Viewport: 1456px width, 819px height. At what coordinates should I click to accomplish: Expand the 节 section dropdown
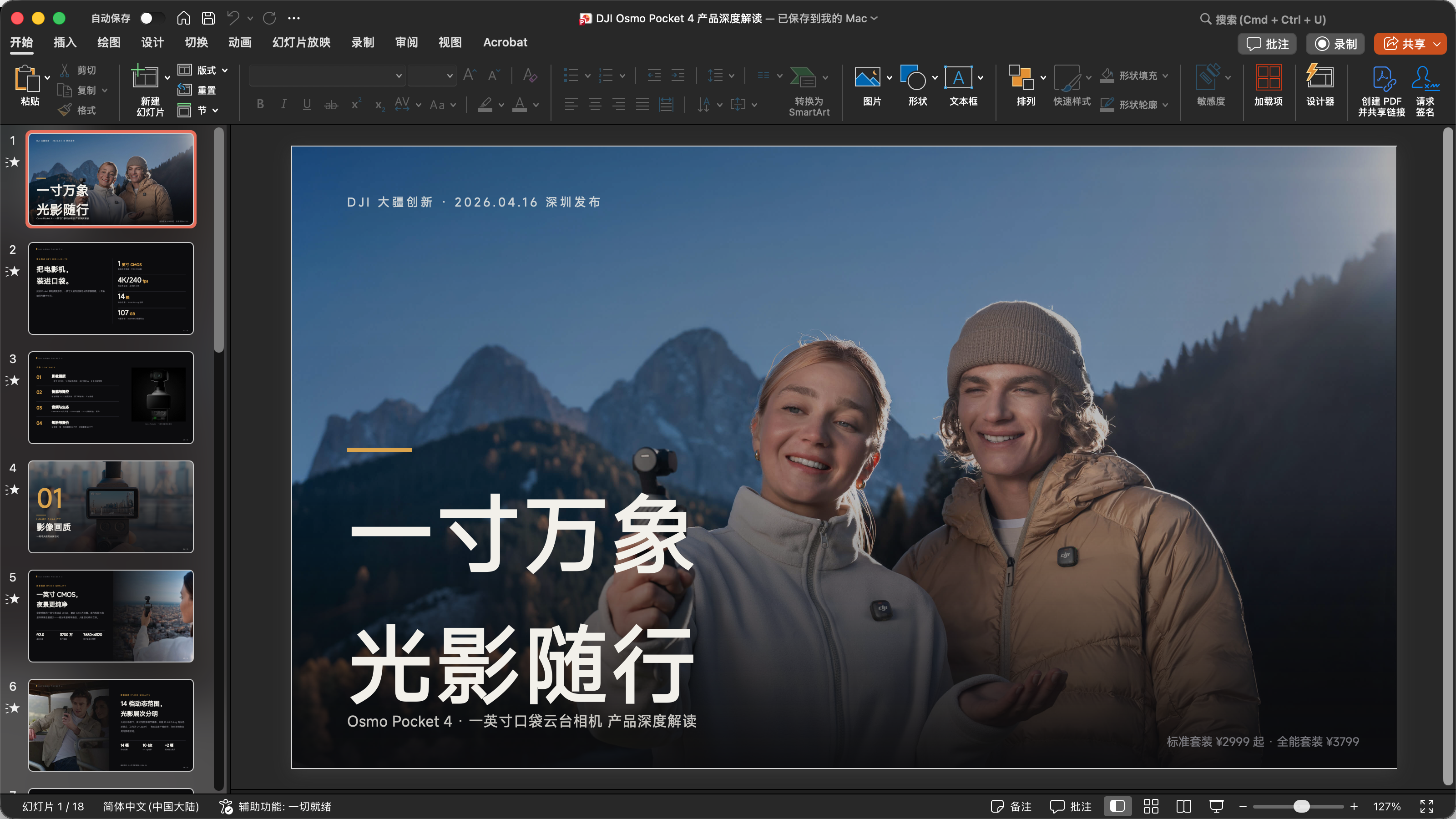click(x=215, y=110)
